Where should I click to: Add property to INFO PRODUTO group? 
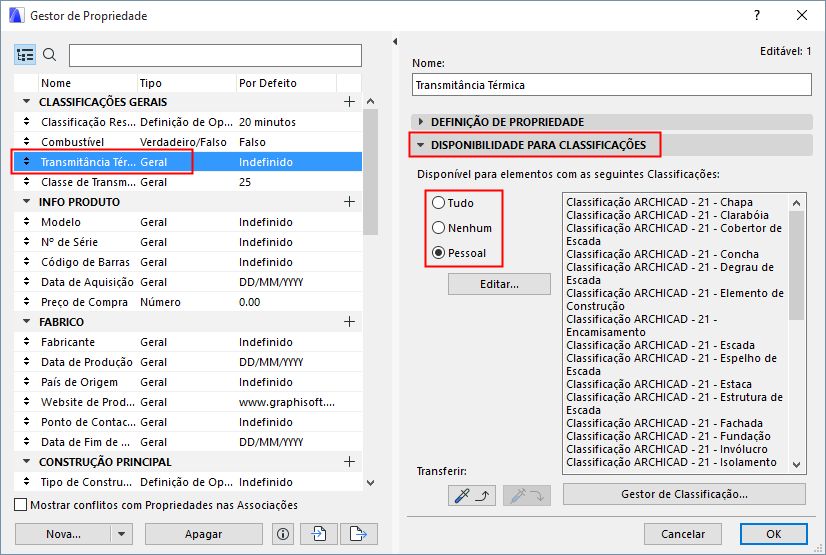[x=349, y=202]
